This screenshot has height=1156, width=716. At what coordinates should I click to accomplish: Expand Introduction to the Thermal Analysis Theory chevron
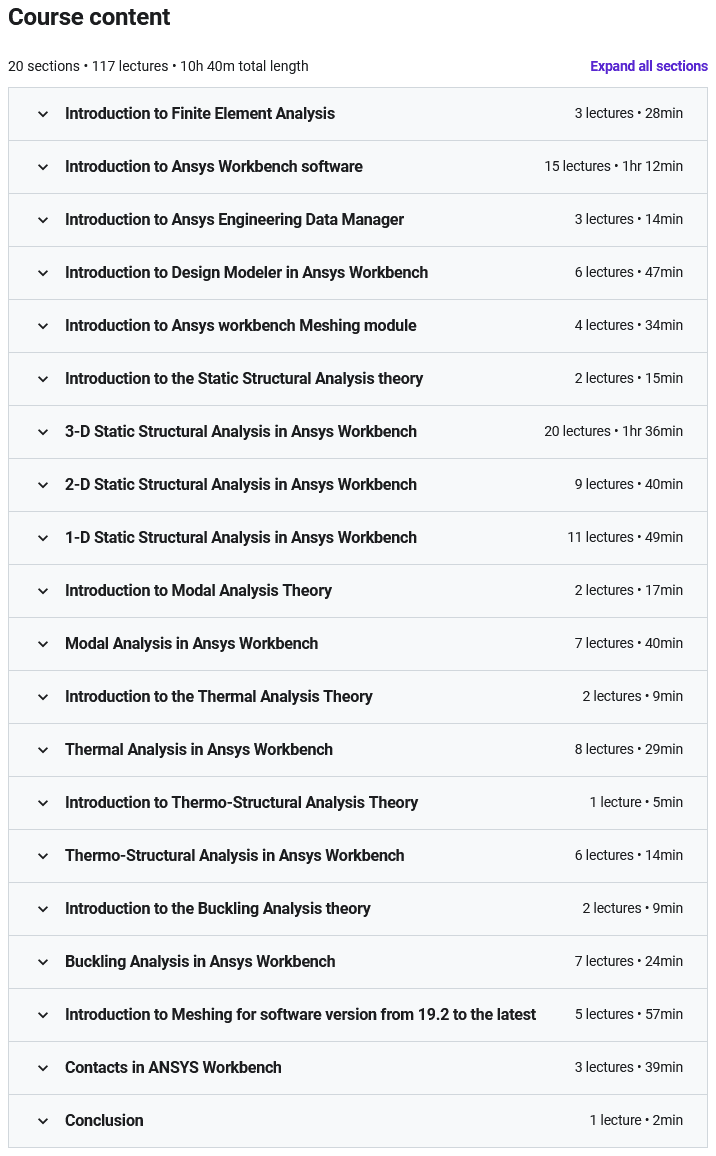pos(43,697)
